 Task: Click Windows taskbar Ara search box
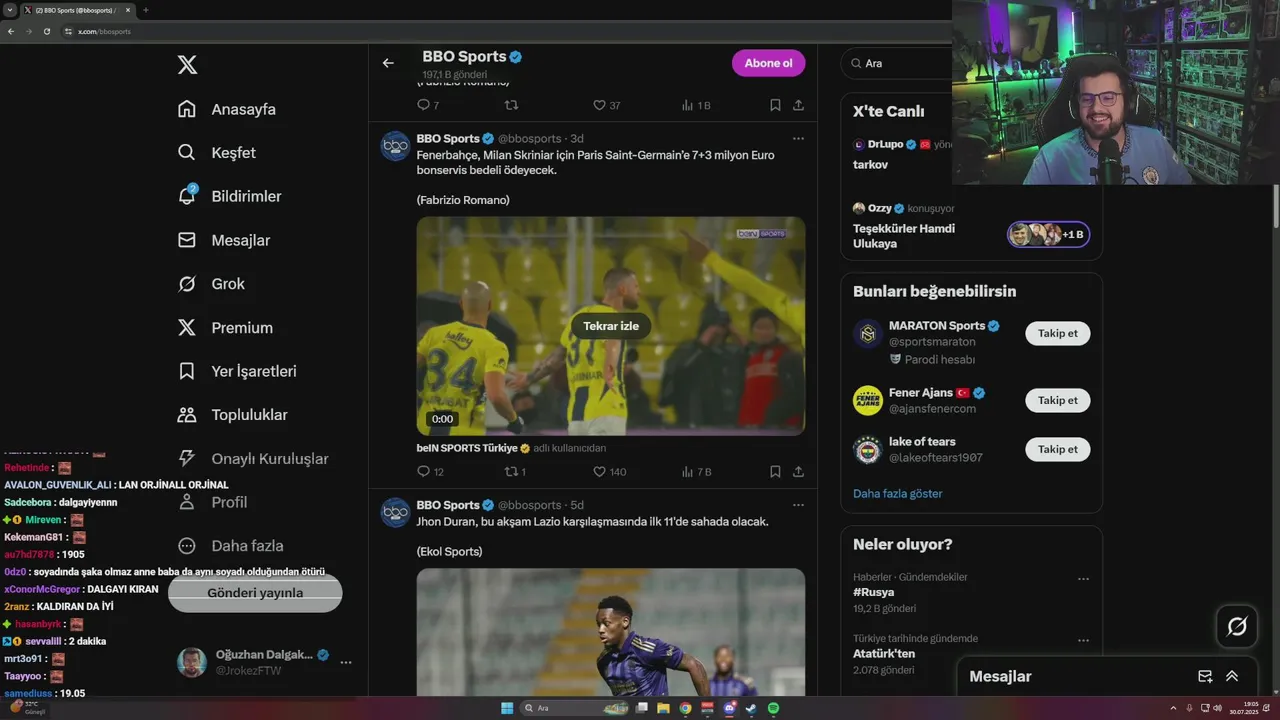pyautogui.click(x=575, y=708)
